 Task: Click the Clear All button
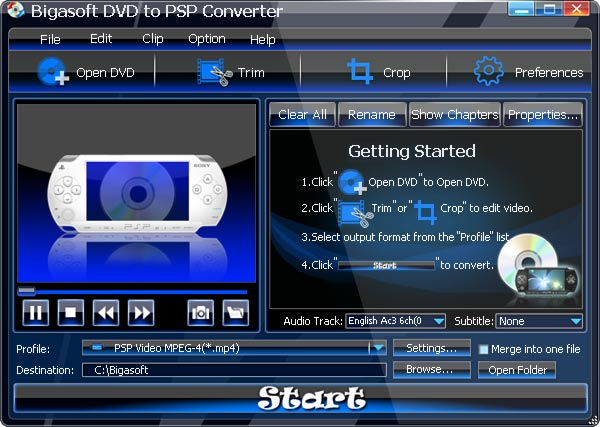click(x=302, y=114)
